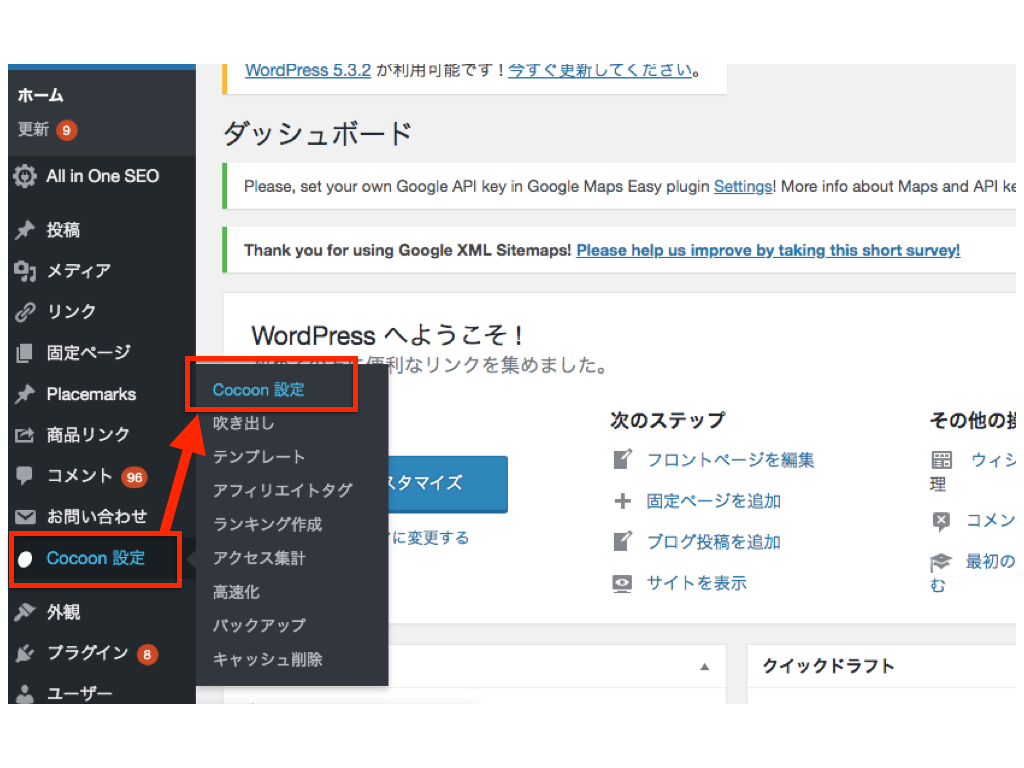Collapse the dashboard widget with the triangle arrow
Viewport: 1024px width, 768px height.
tap(705, 667)
